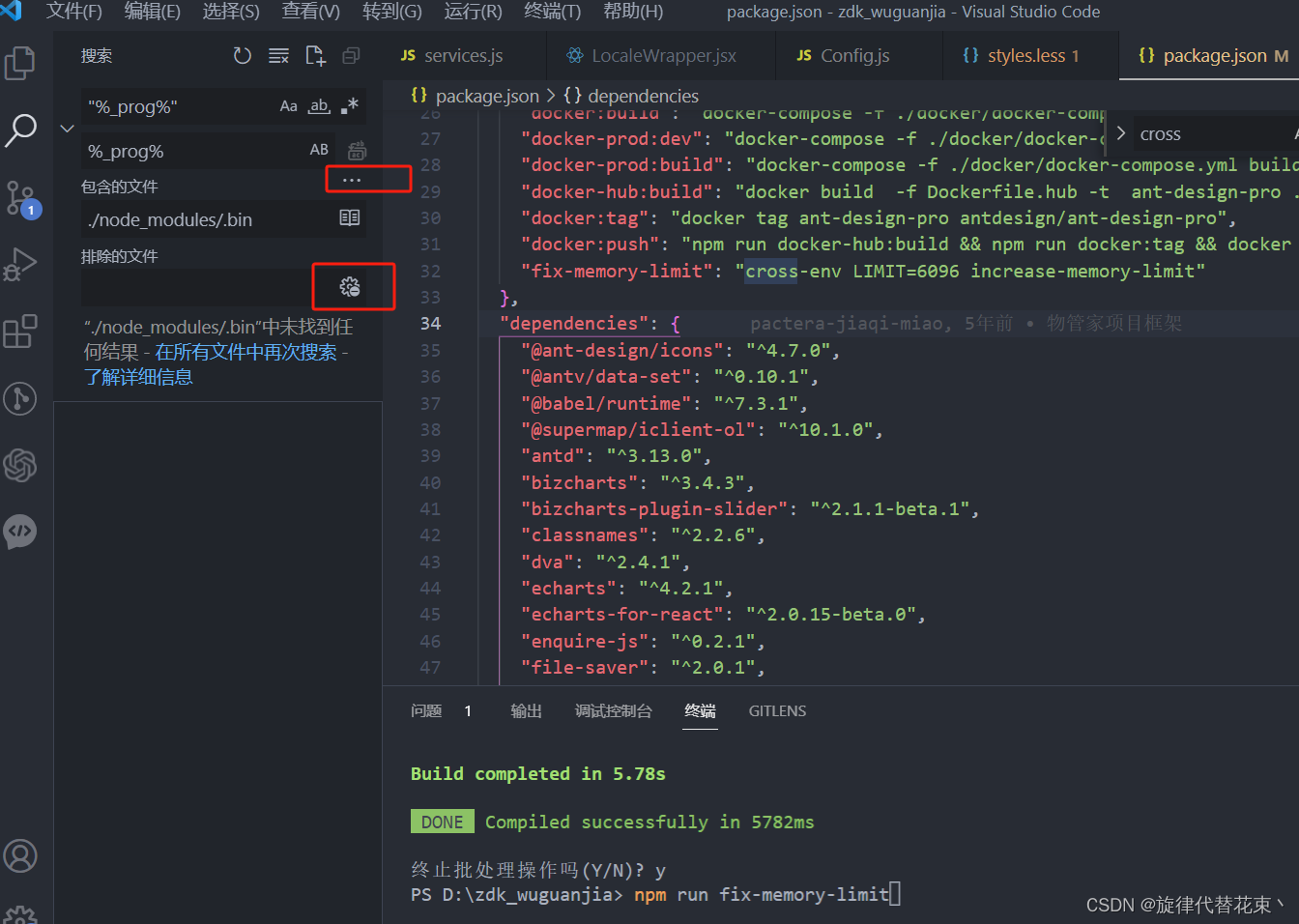Open the 文件(F) menu

pos(73,12)
